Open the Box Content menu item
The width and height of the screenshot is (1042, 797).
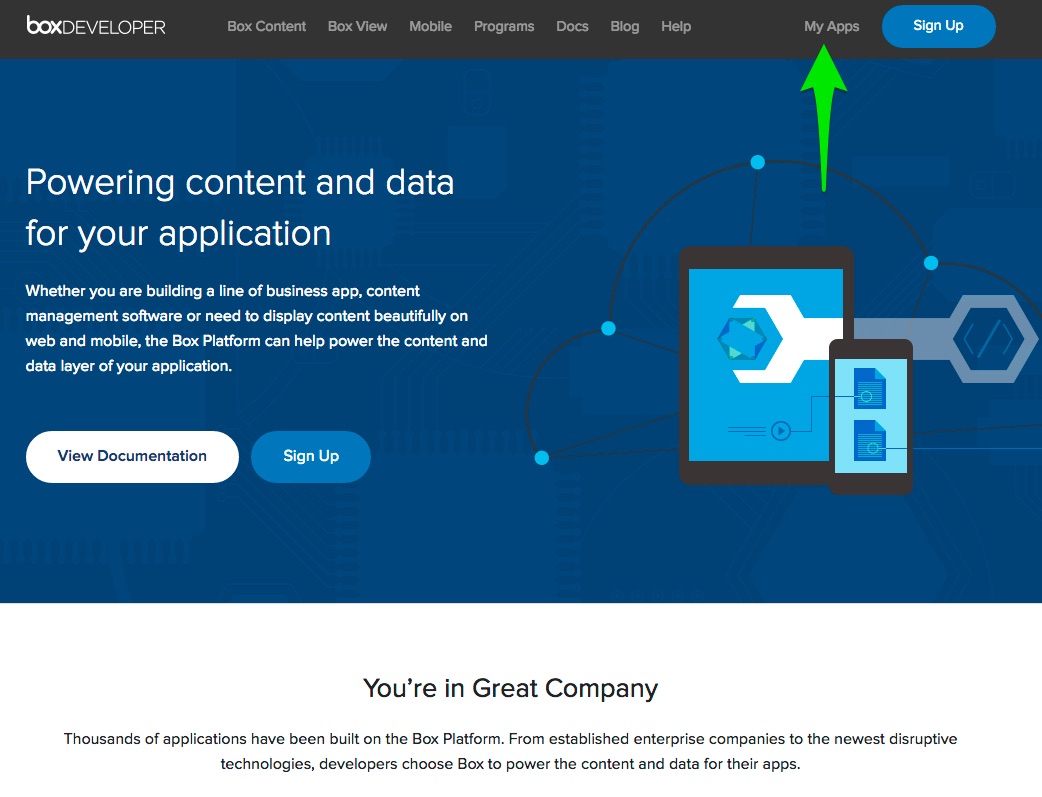266,27
